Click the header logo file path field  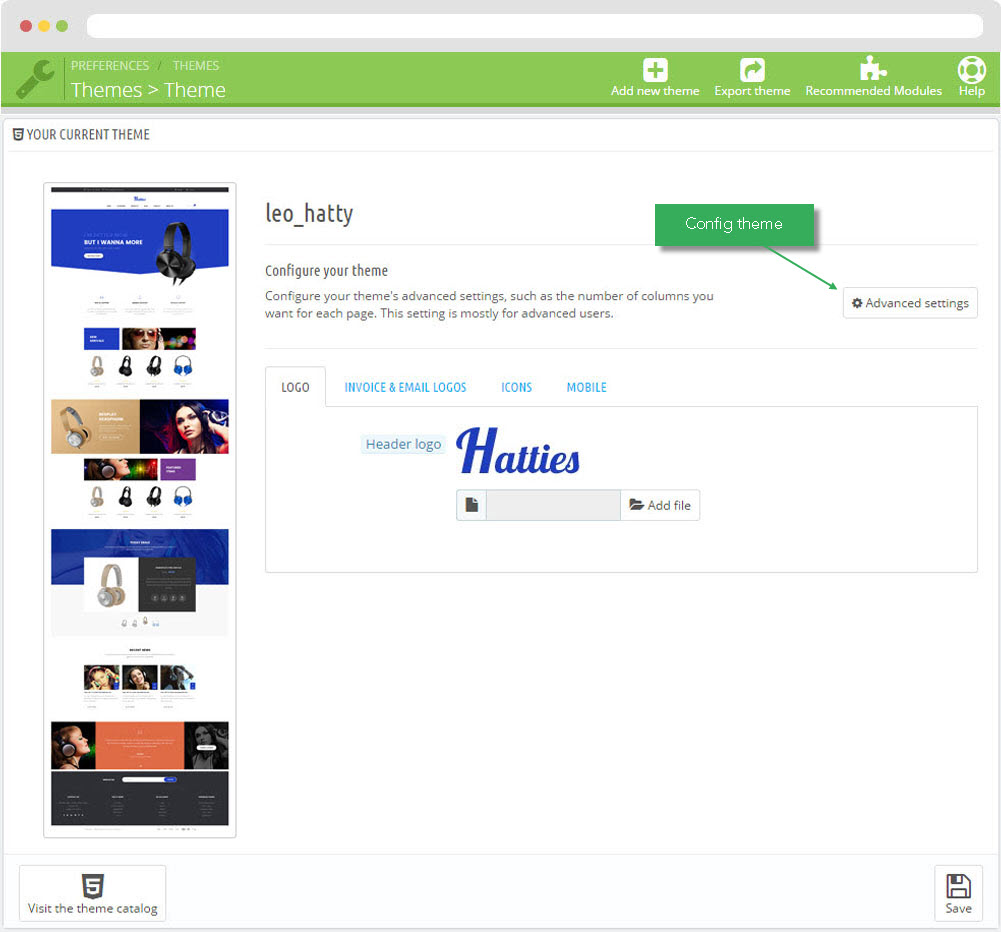coord(553,505)
